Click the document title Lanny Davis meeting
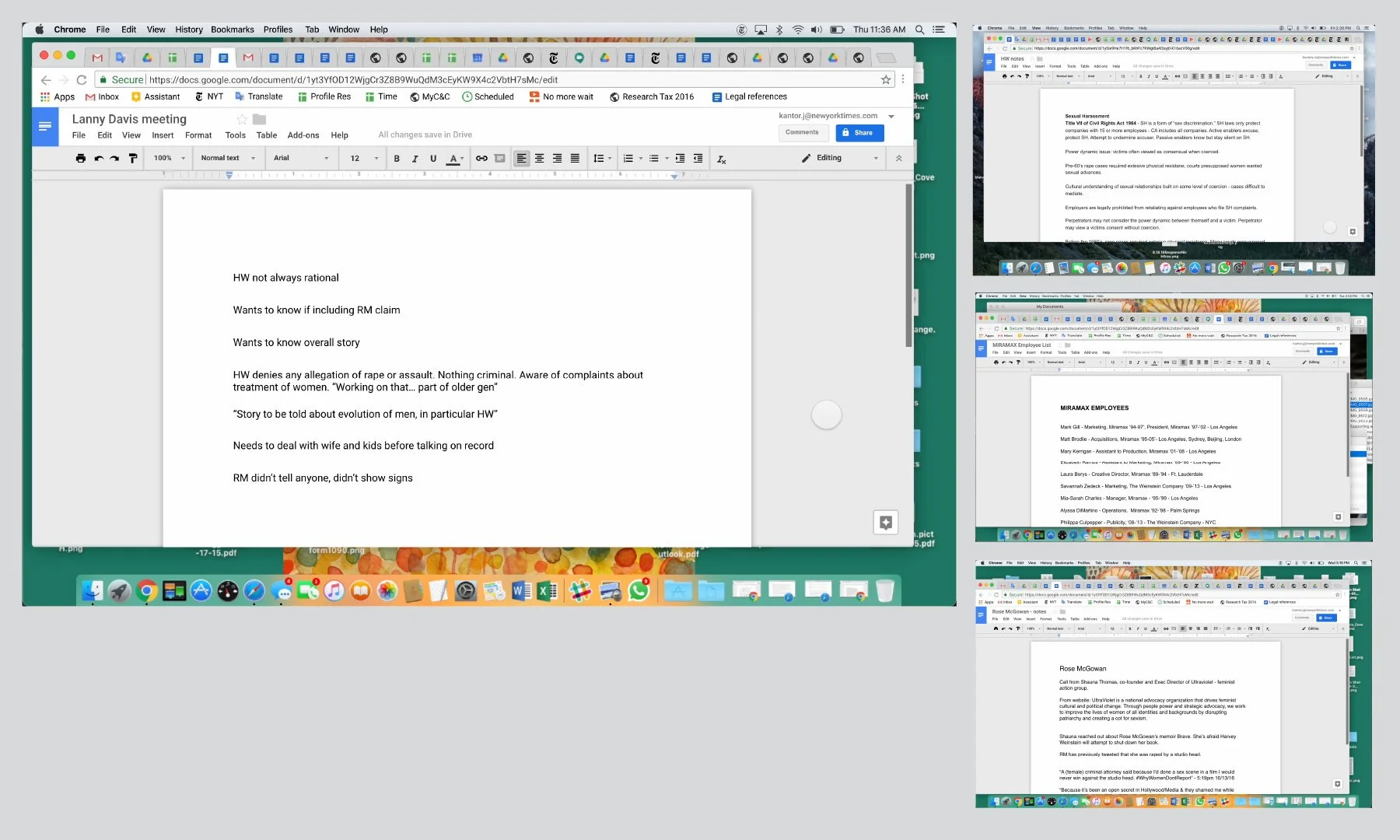Viewport: 1400px width, 840px height. [x=129, y=119]
